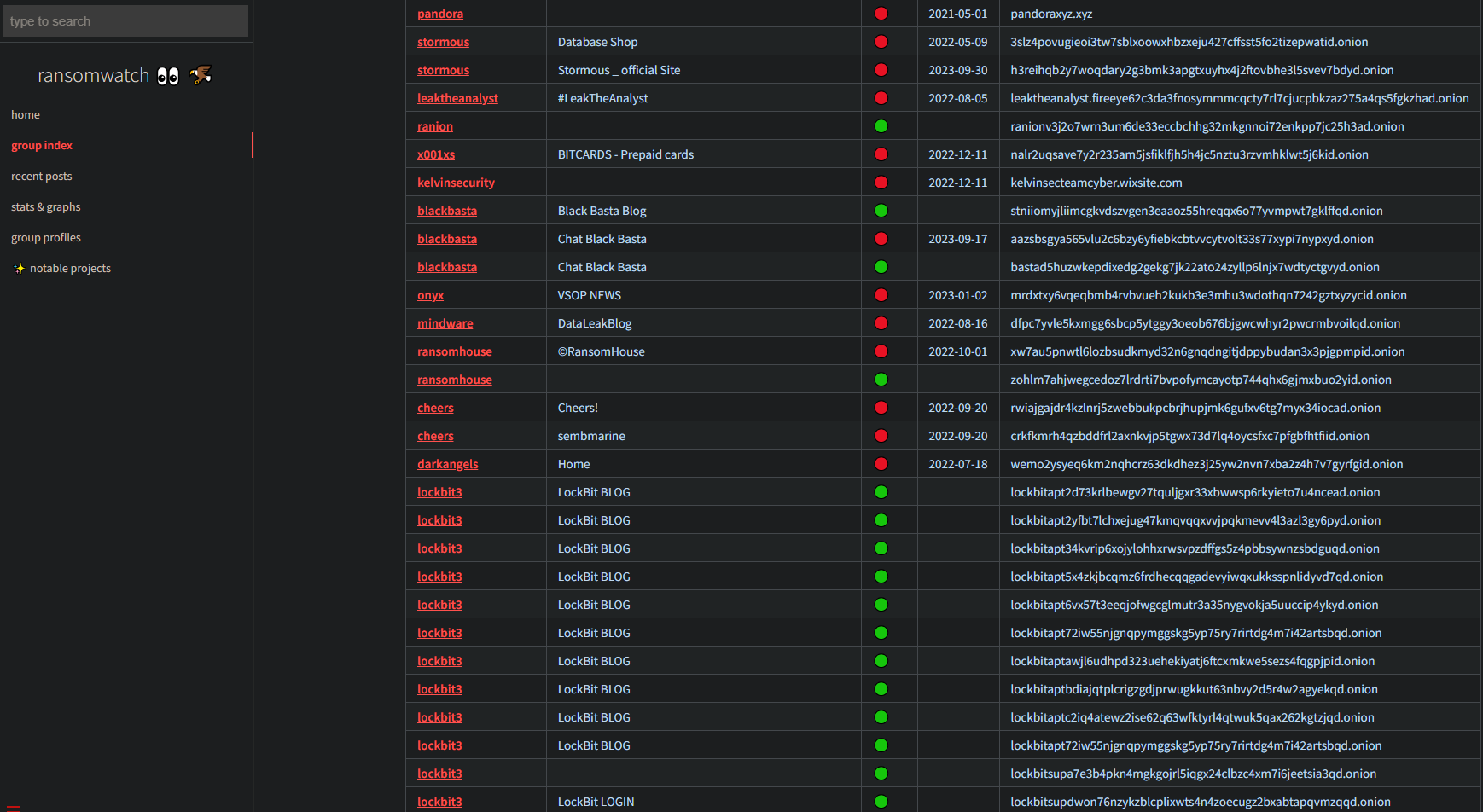Click the date 2021-05-01

tap(958, 14)
